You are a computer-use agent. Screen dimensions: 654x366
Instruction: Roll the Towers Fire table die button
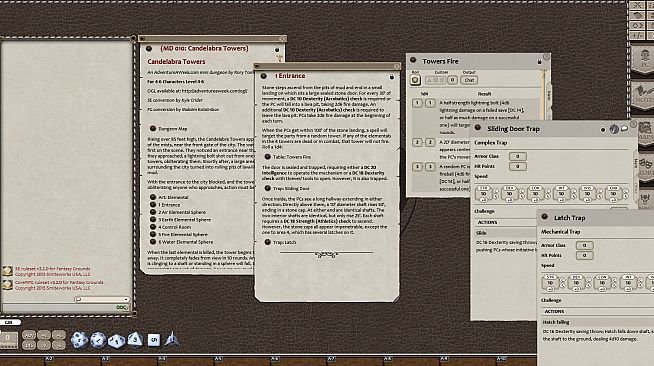415,80
